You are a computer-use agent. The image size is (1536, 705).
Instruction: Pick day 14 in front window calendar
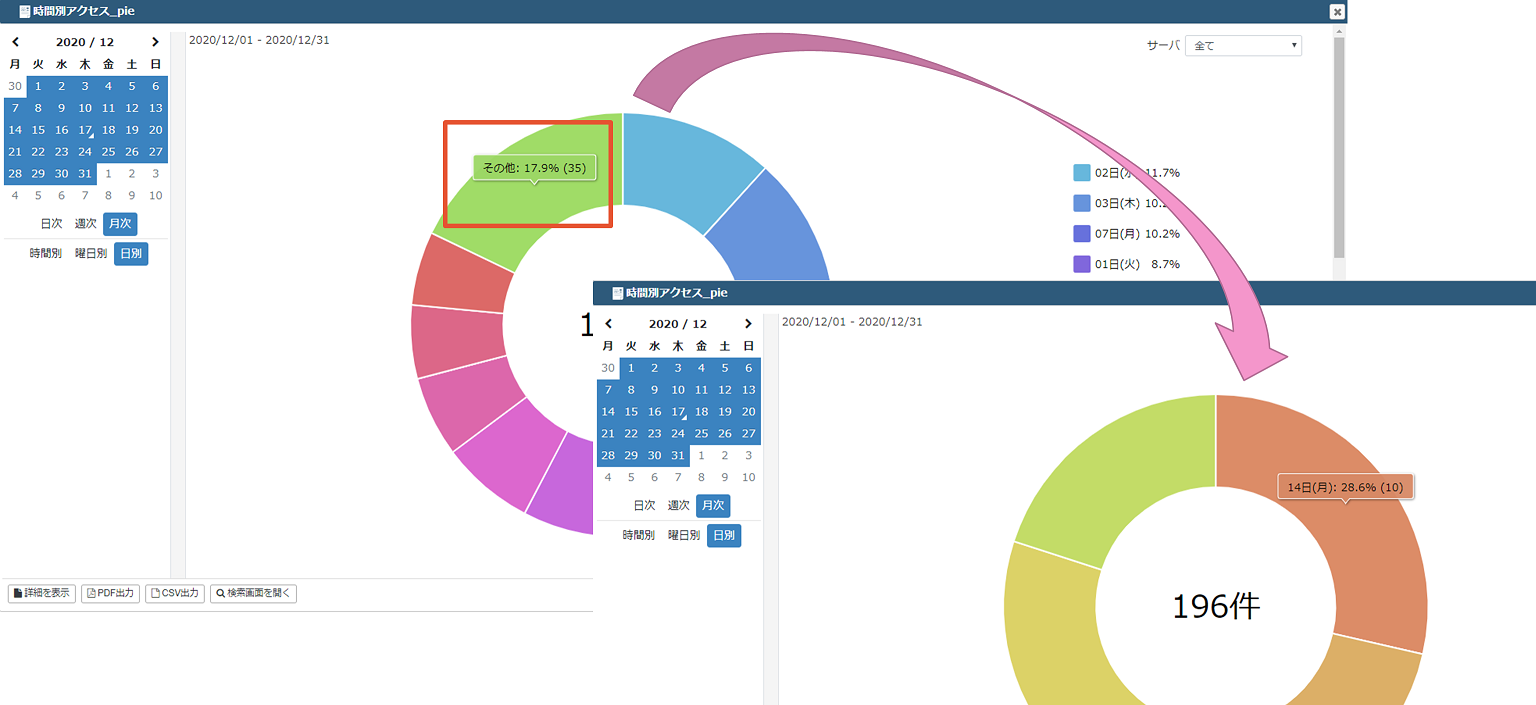click(608, 412)
